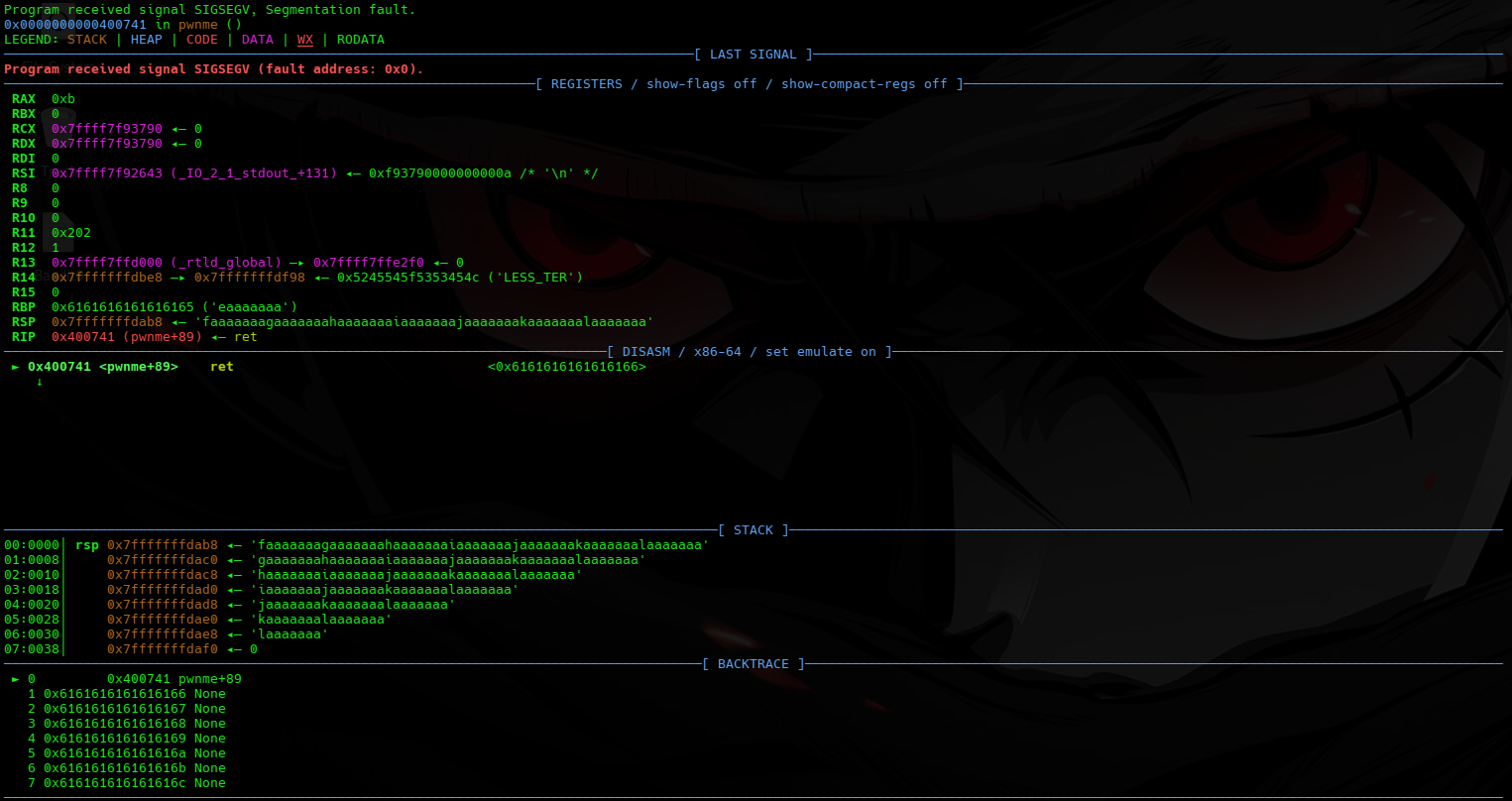Image resolution: width=1512 pixels, height=801 pixels.
Task: Click the DISASM section header
Action: tap(750, 352)
